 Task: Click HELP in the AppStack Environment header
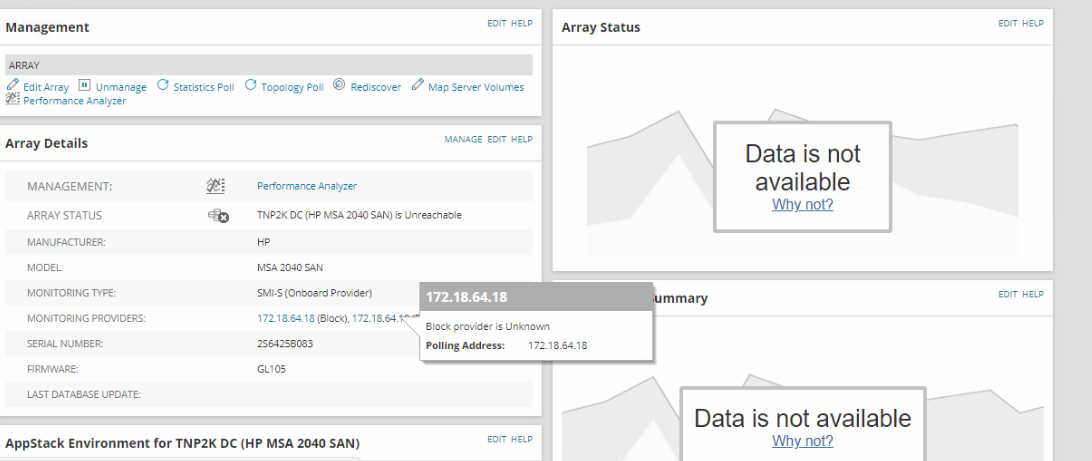[522, 439]
